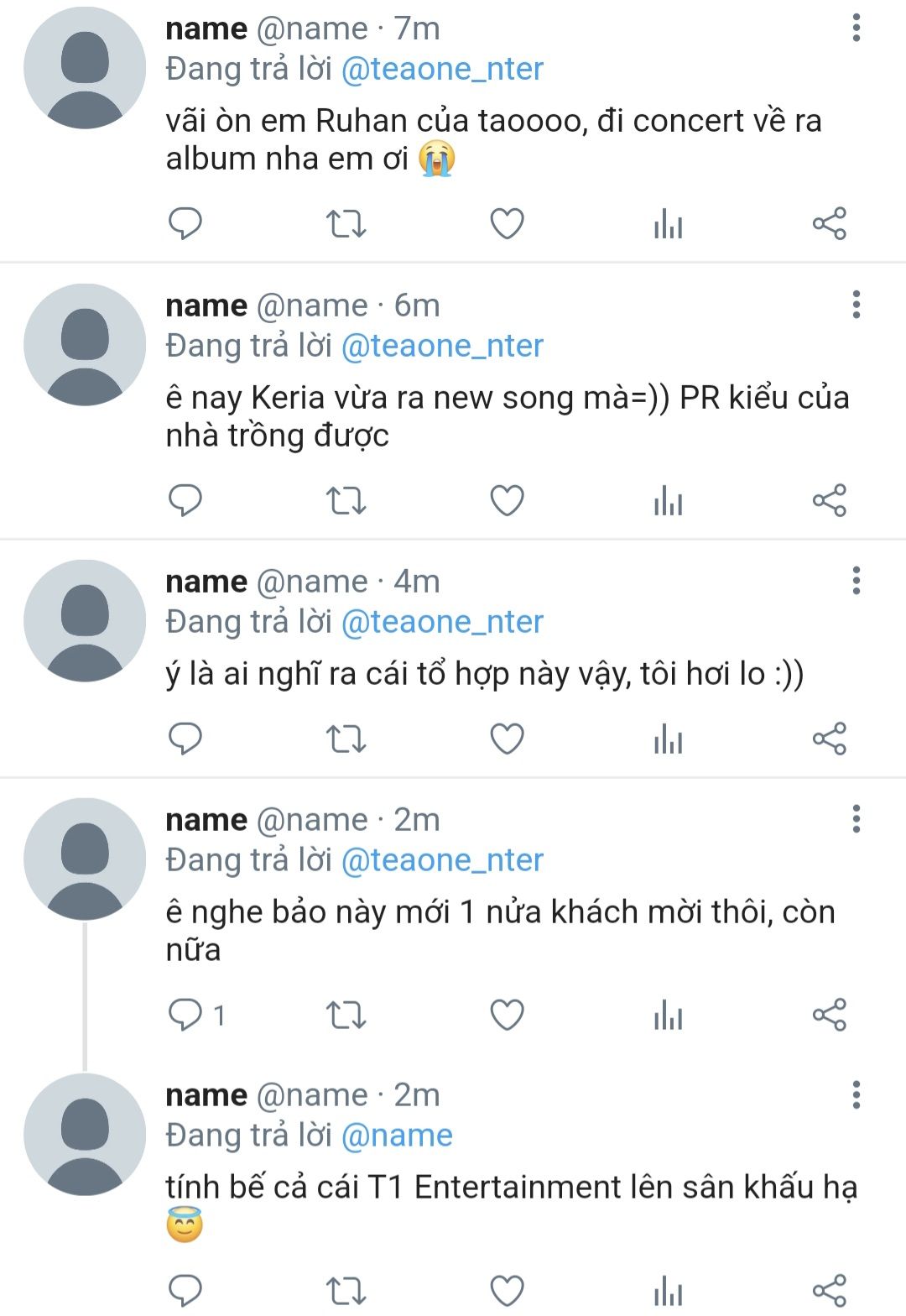The image size is (906, 1316).
Task: View analytics of the T1 Entertainment tweet
Action: coord(668,1291)
